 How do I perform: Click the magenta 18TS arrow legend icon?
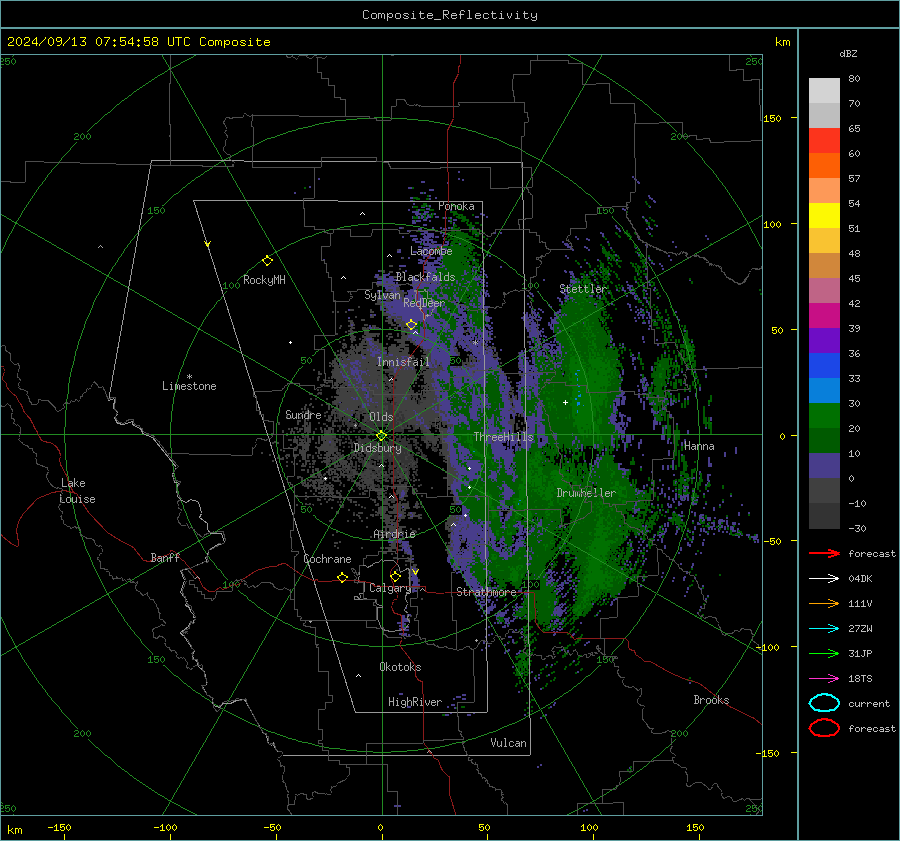point(824,679)
